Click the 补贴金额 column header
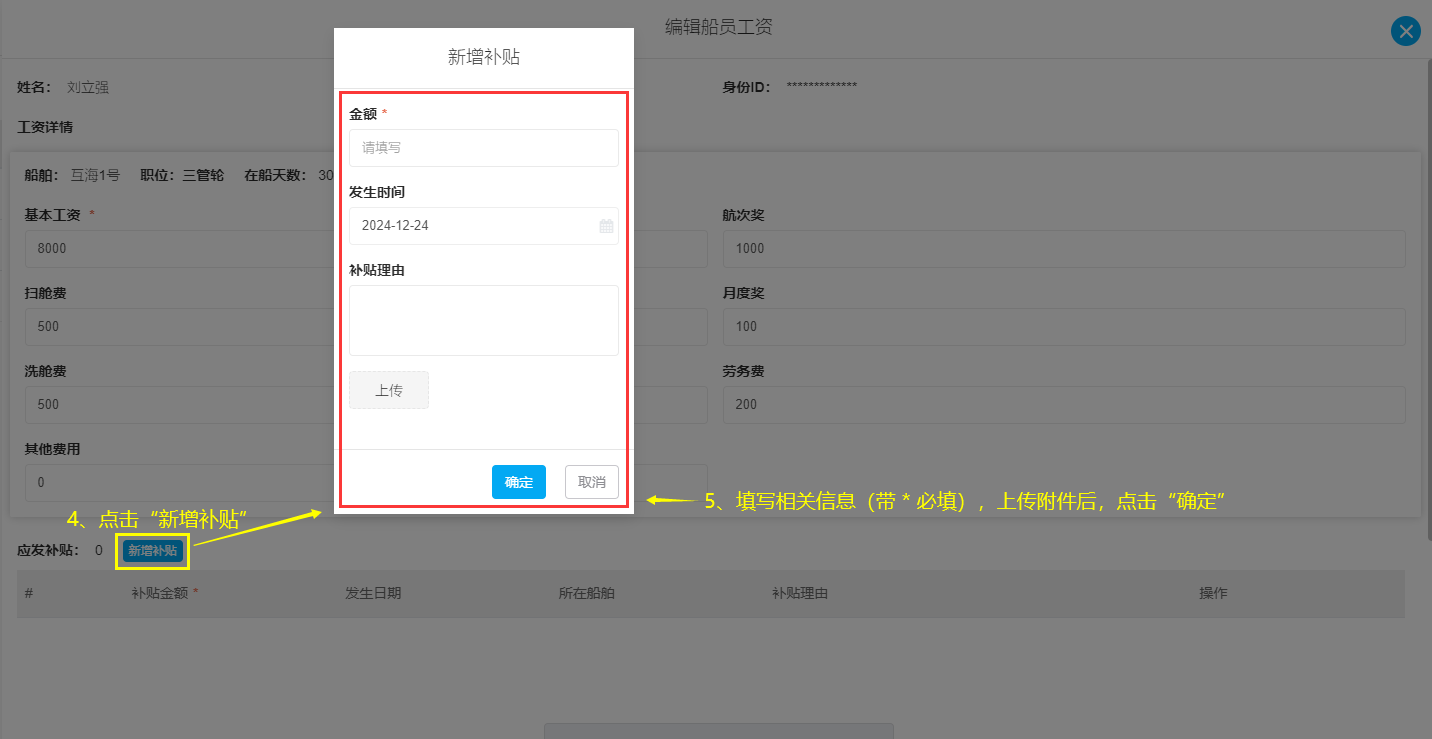The image size is (1432, 739). (160, 593)
